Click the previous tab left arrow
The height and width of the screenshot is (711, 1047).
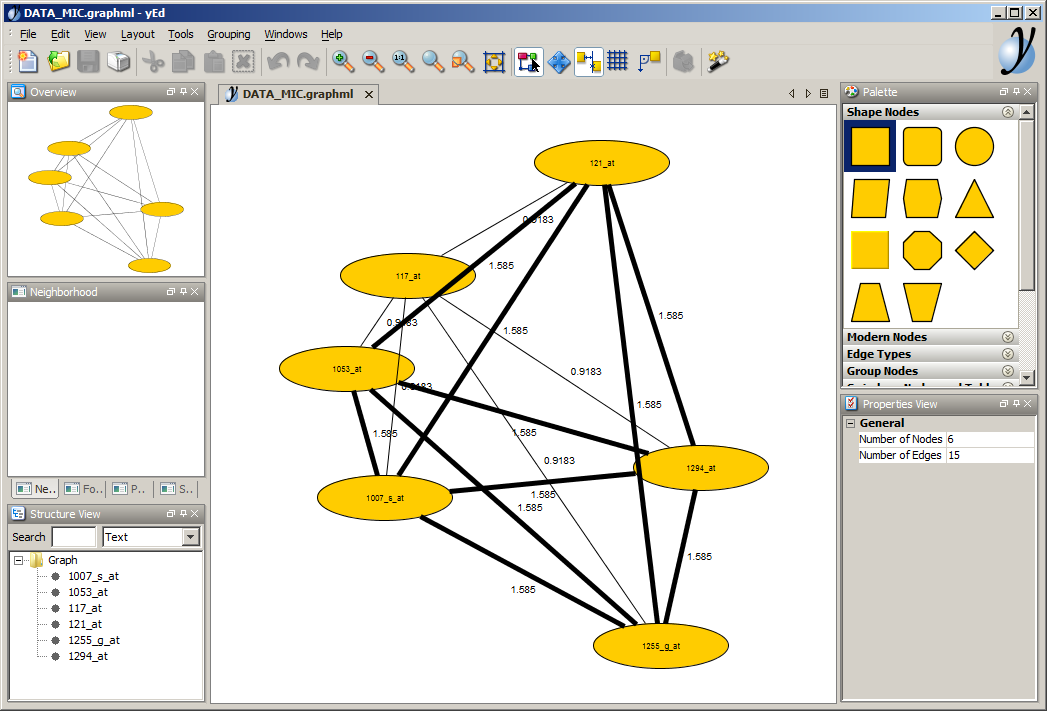tap(792, 94)
